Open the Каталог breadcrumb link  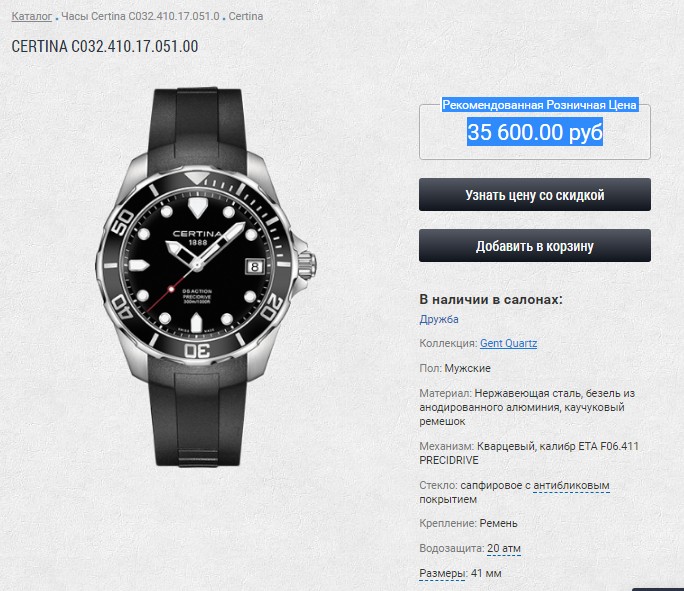click(31, 17)
